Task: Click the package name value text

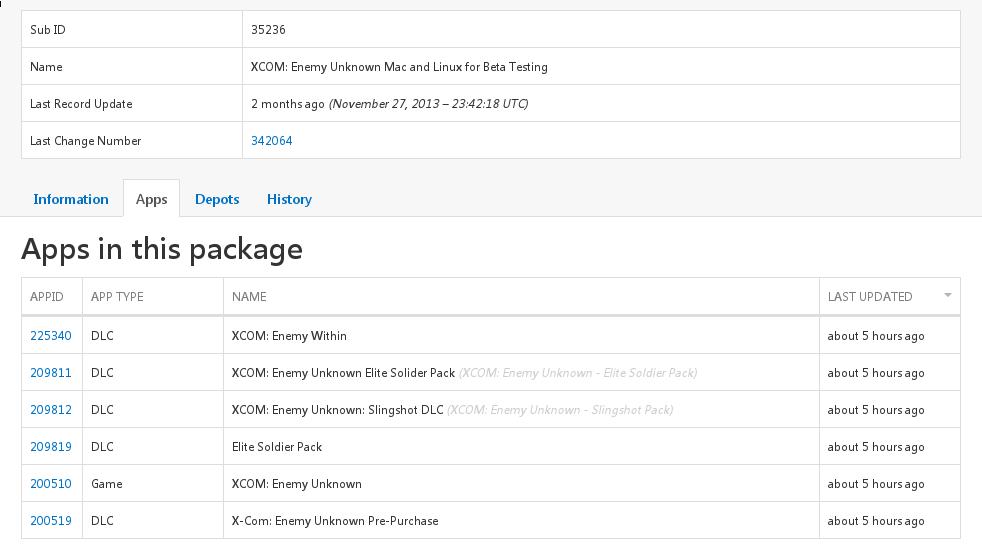Action: (399, 67)
